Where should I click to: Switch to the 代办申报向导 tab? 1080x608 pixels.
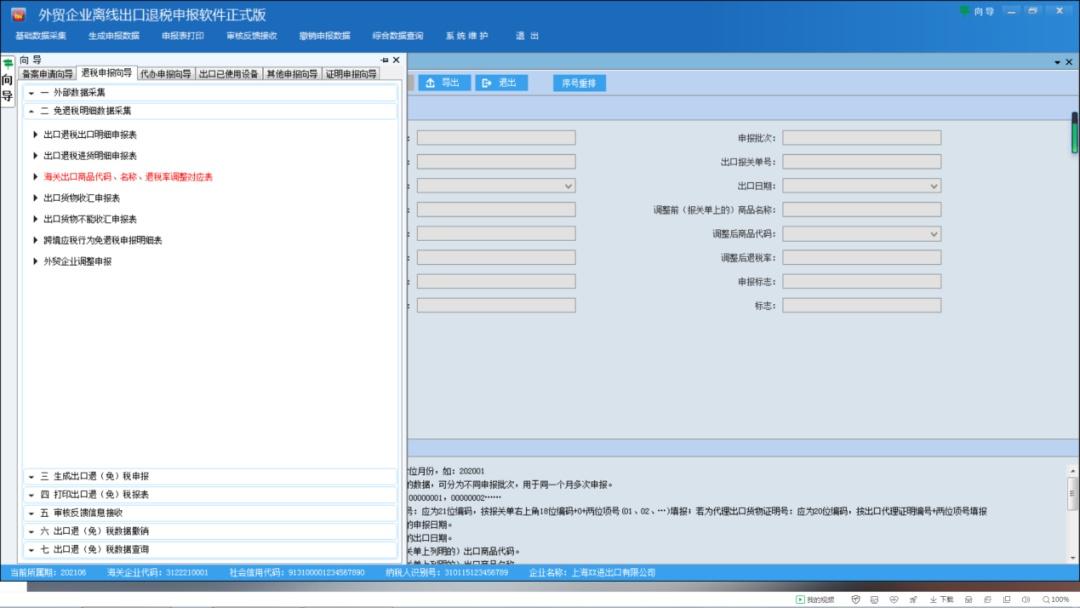(165, 74)
